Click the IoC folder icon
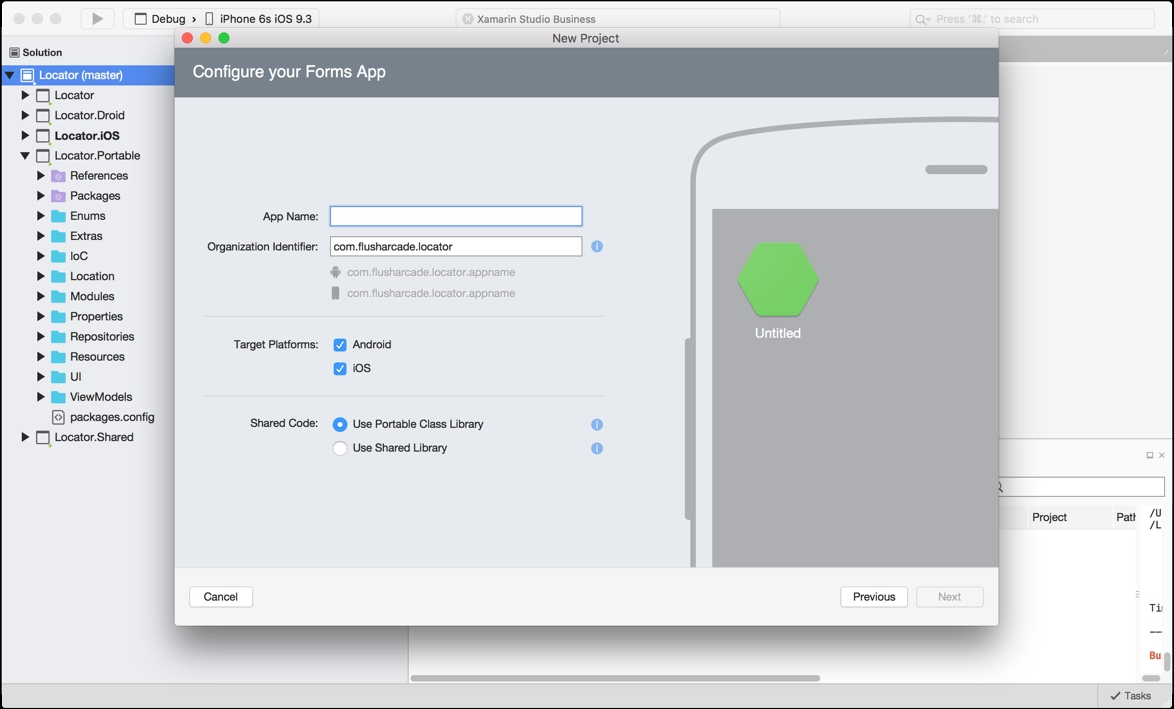The height and width of the screenshot is (709, 1174). click(x=58, y=257)
